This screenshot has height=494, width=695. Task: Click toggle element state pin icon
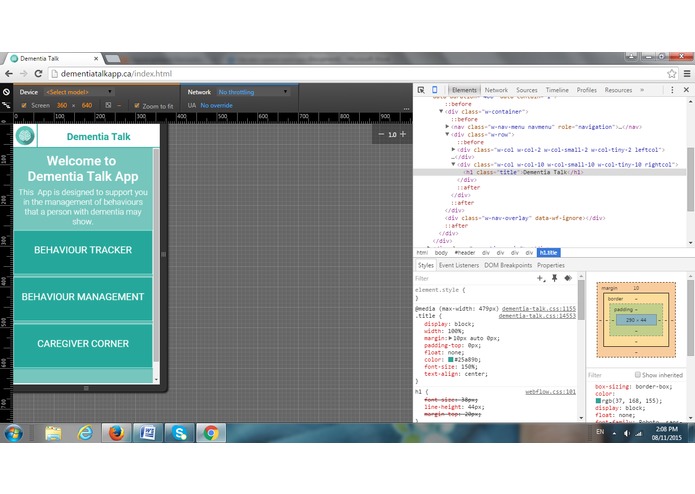tap(554, 278)
